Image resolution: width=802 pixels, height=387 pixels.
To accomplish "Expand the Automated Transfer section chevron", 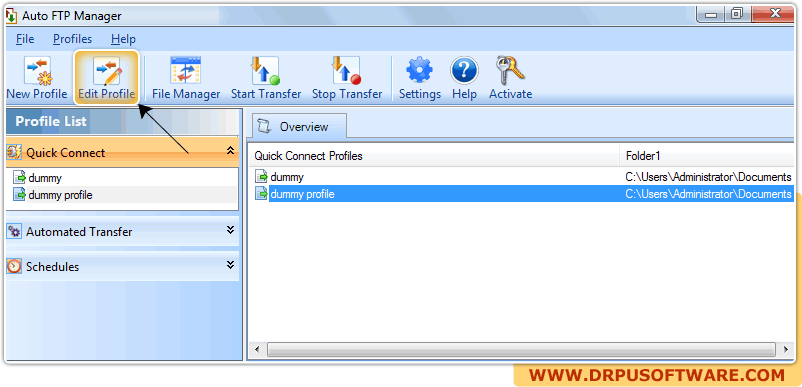I will pyautogui.click(x=230, y=230).
